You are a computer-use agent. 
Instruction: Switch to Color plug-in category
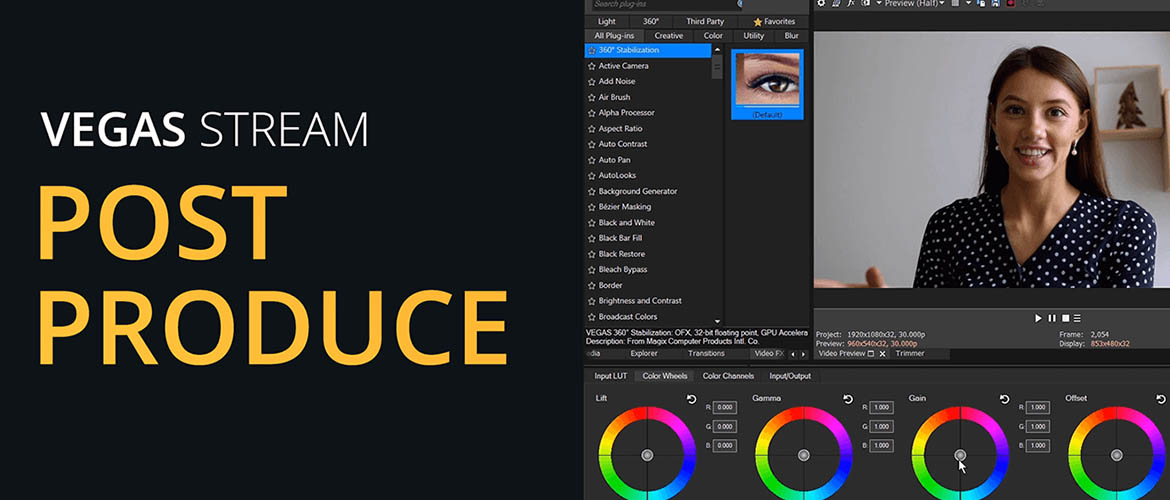click(713, 36)
